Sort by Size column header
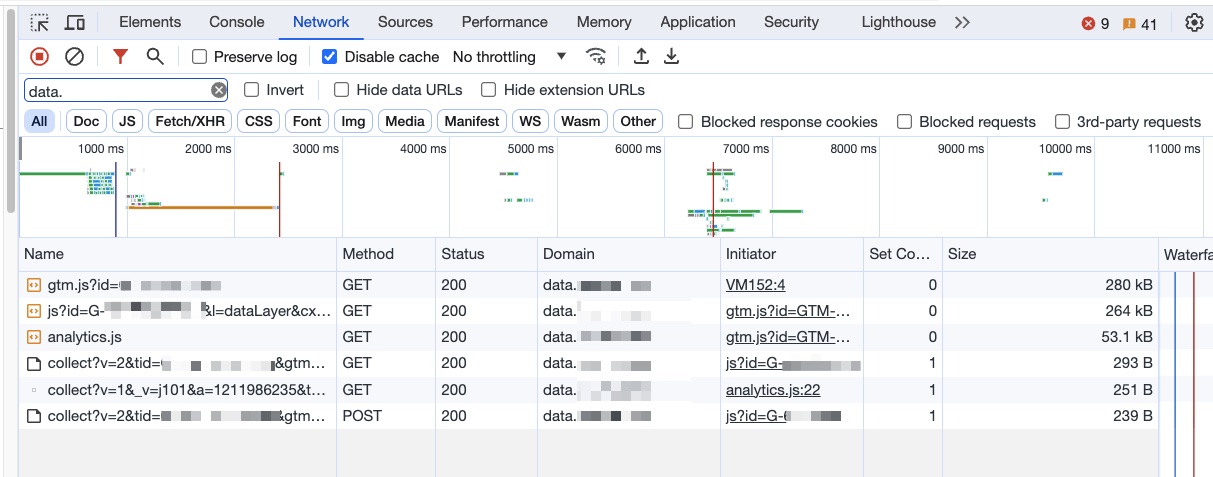The width and height of the screenshot is (1213, 477). [1050, 254]
